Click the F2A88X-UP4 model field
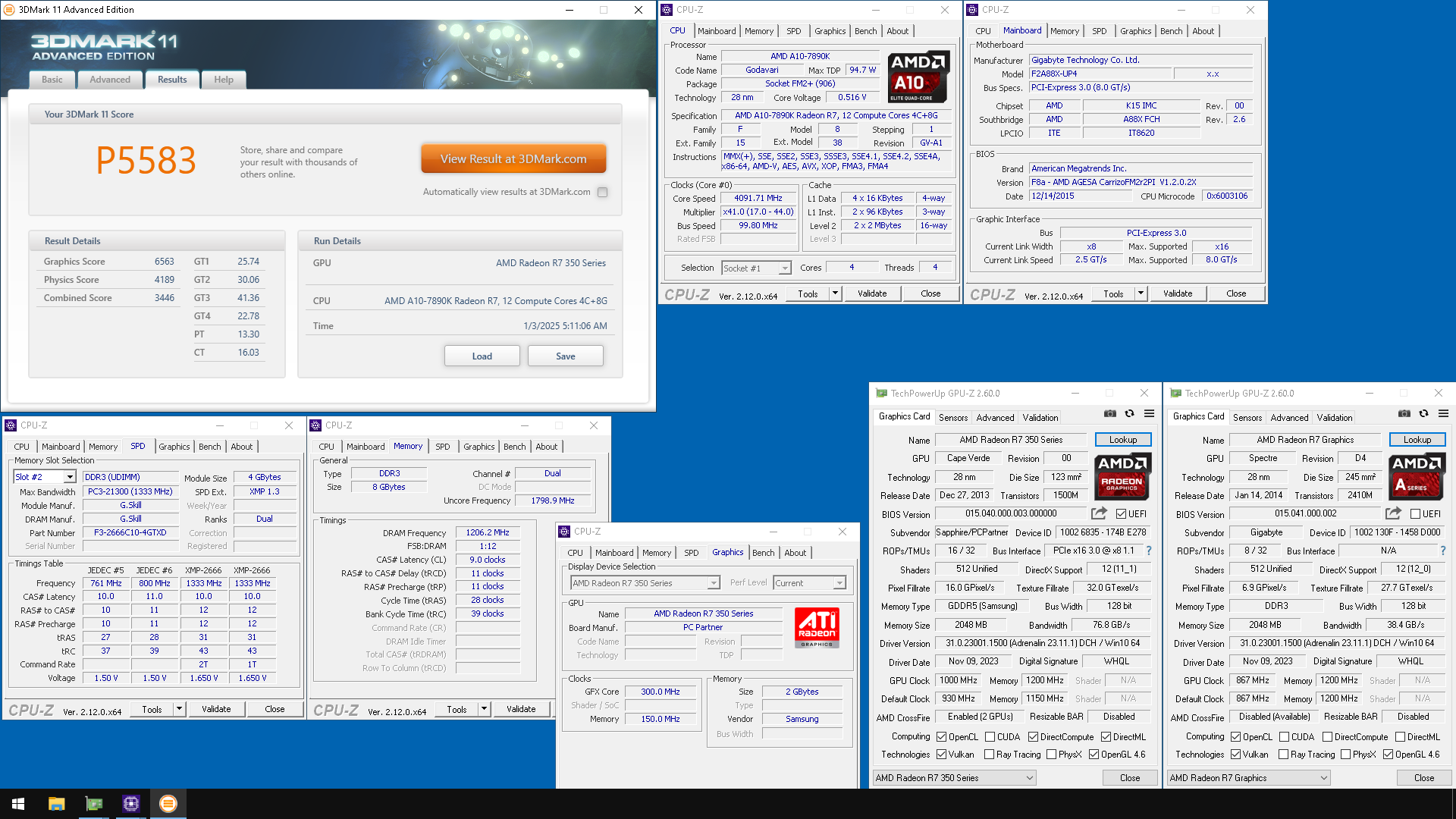This screenshot has width=1456, height=819. pyautogui.click(x=1100, y=74)
